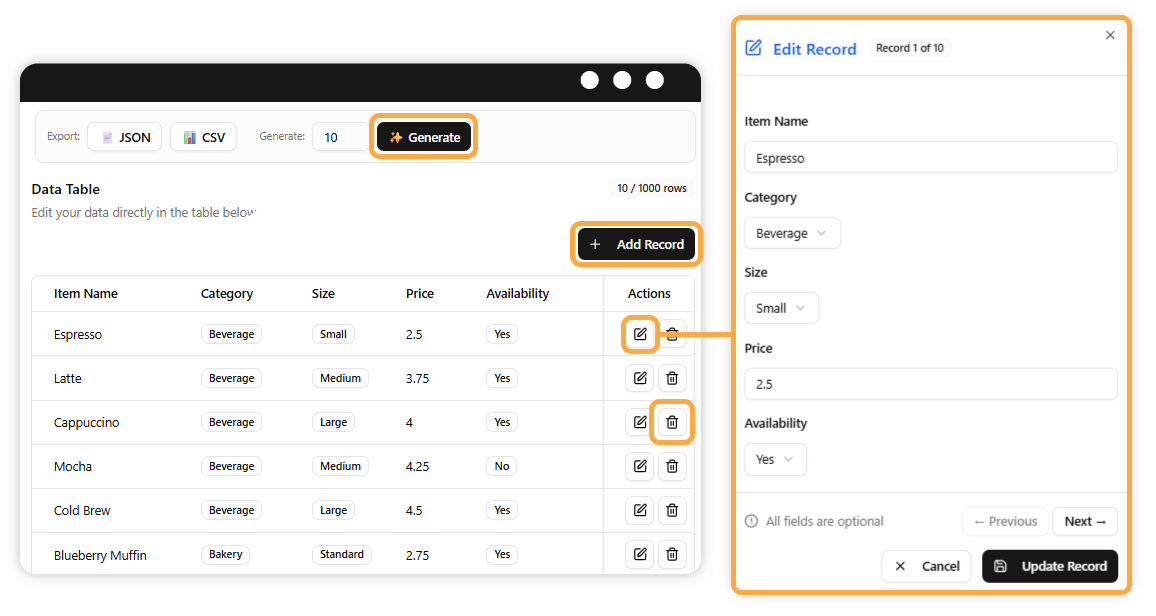This screenshot has height=616, width=1156.
Task: Edit the Mocha row with pencil icon
Action: (x=640, y=466)
